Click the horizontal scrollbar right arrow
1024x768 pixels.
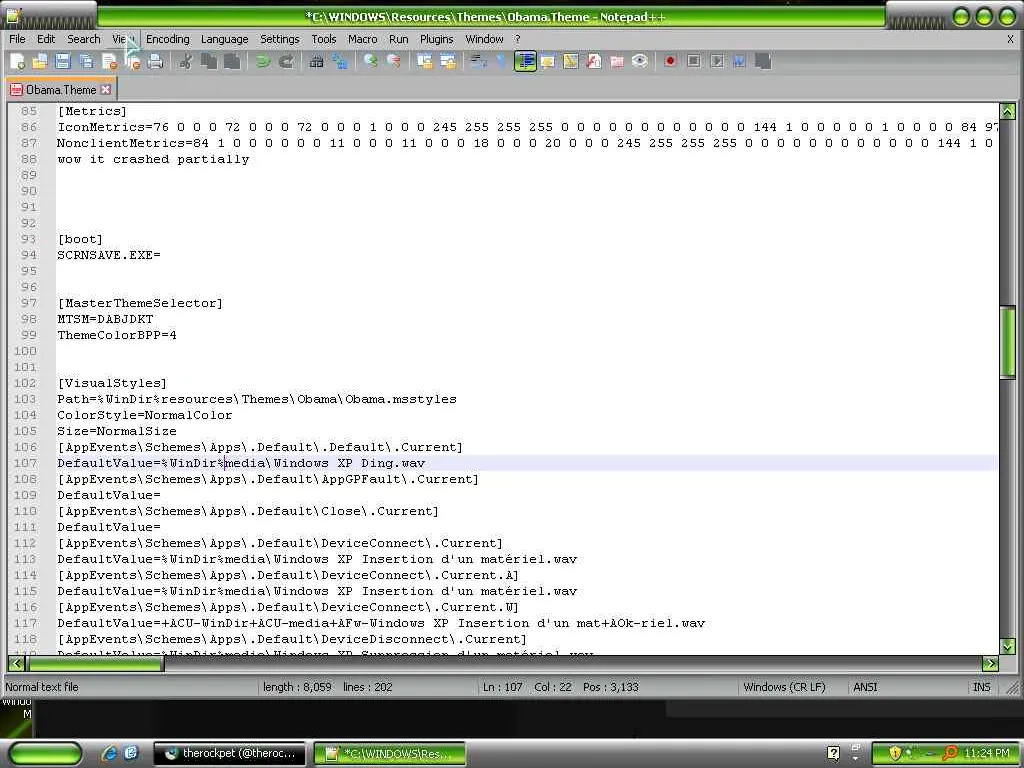coord(990,664)
